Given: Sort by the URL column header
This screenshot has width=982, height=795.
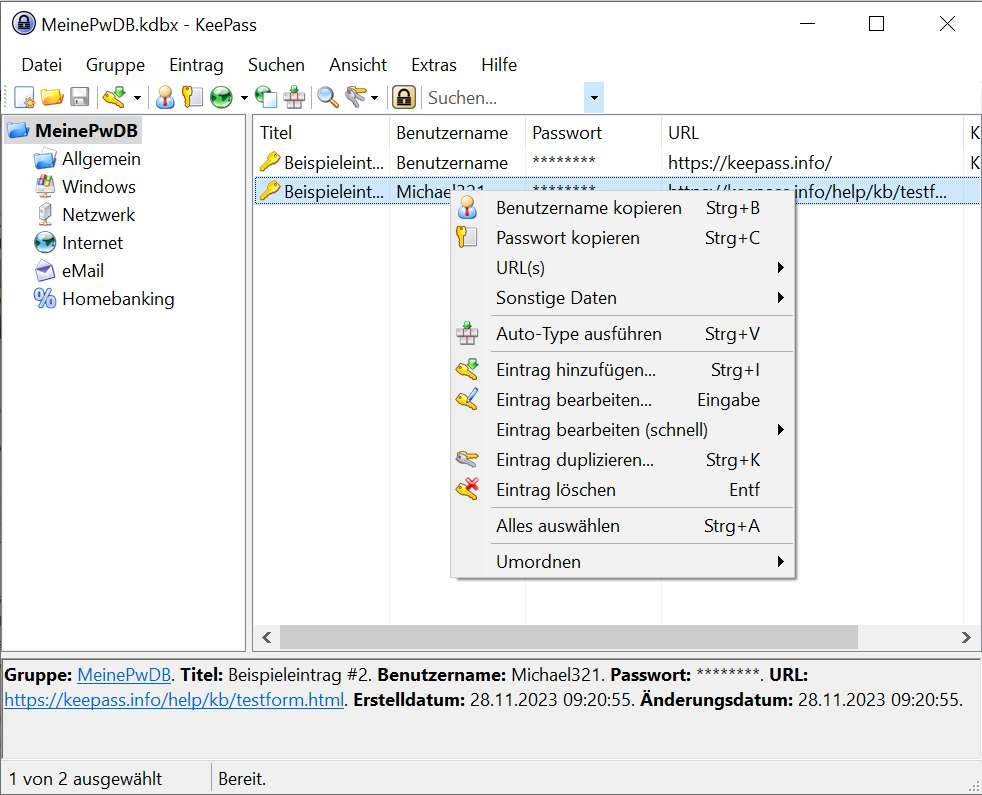Looking at the screenshot, I should 812,133.
